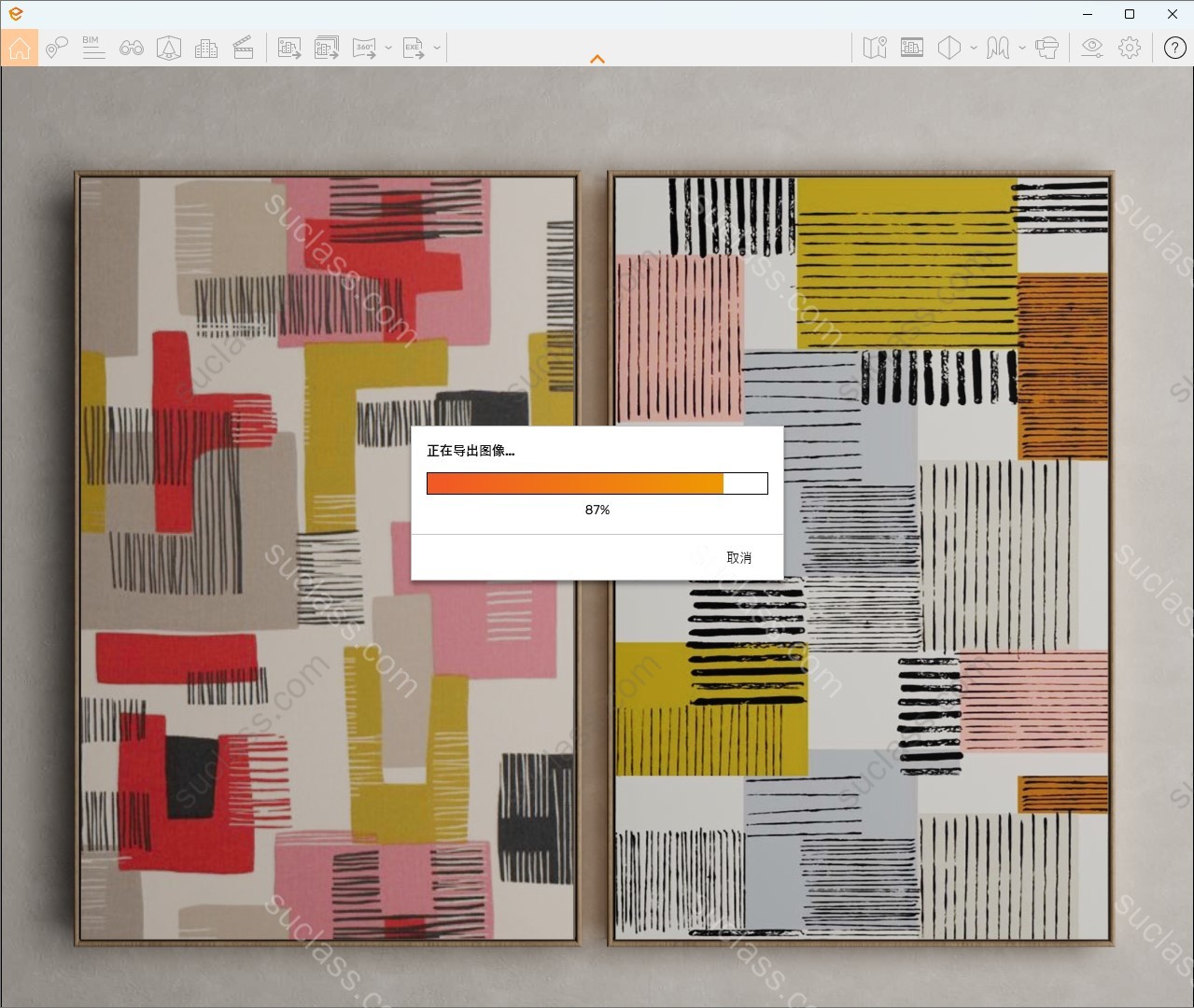Open the folded map icon
Image resolution: width=1194 pixels, height=1008 pixels.
pos(875,48)
